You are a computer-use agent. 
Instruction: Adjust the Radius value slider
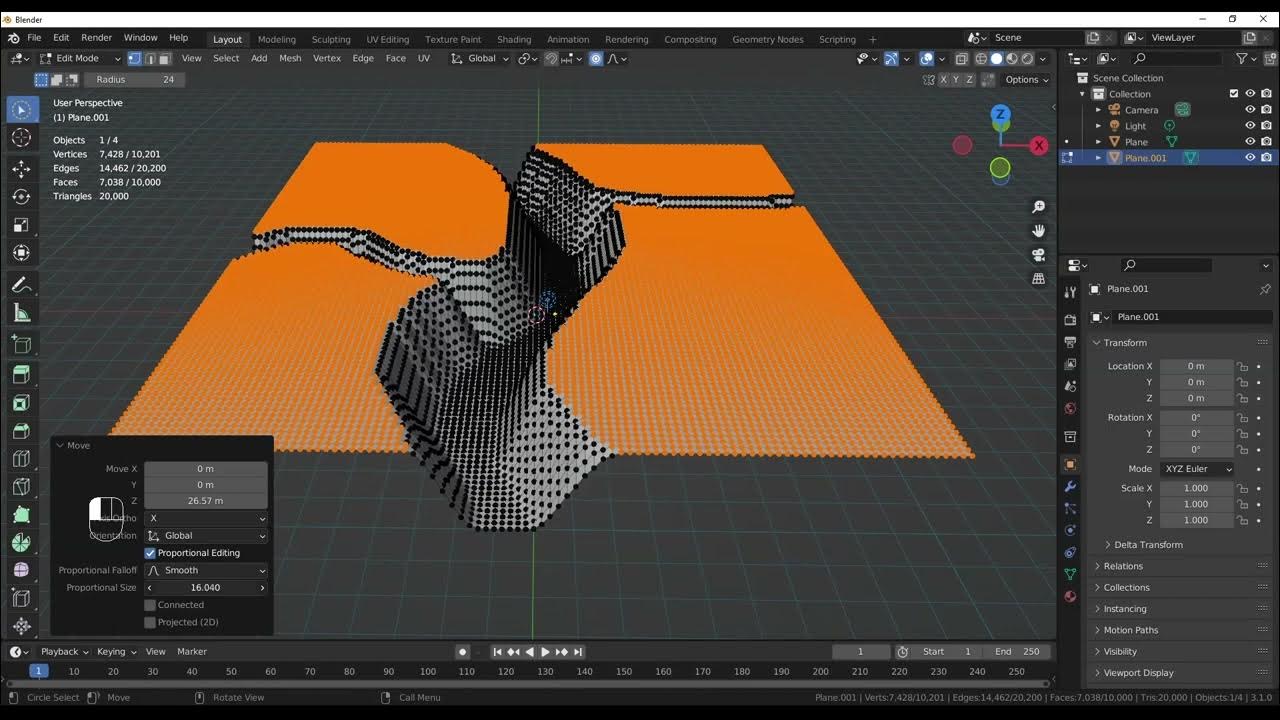(x=135, y=80)
